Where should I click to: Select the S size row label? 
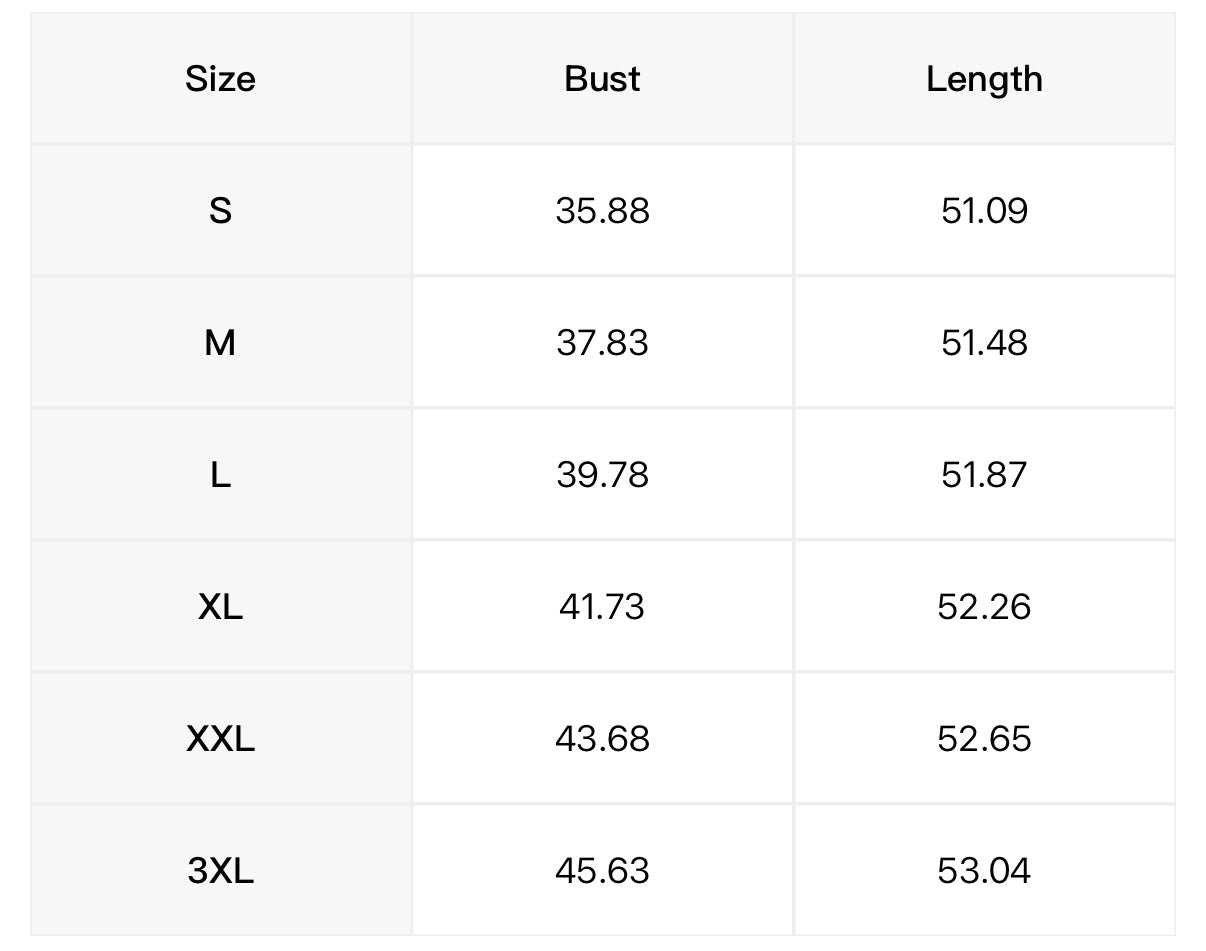coord(220,211)
